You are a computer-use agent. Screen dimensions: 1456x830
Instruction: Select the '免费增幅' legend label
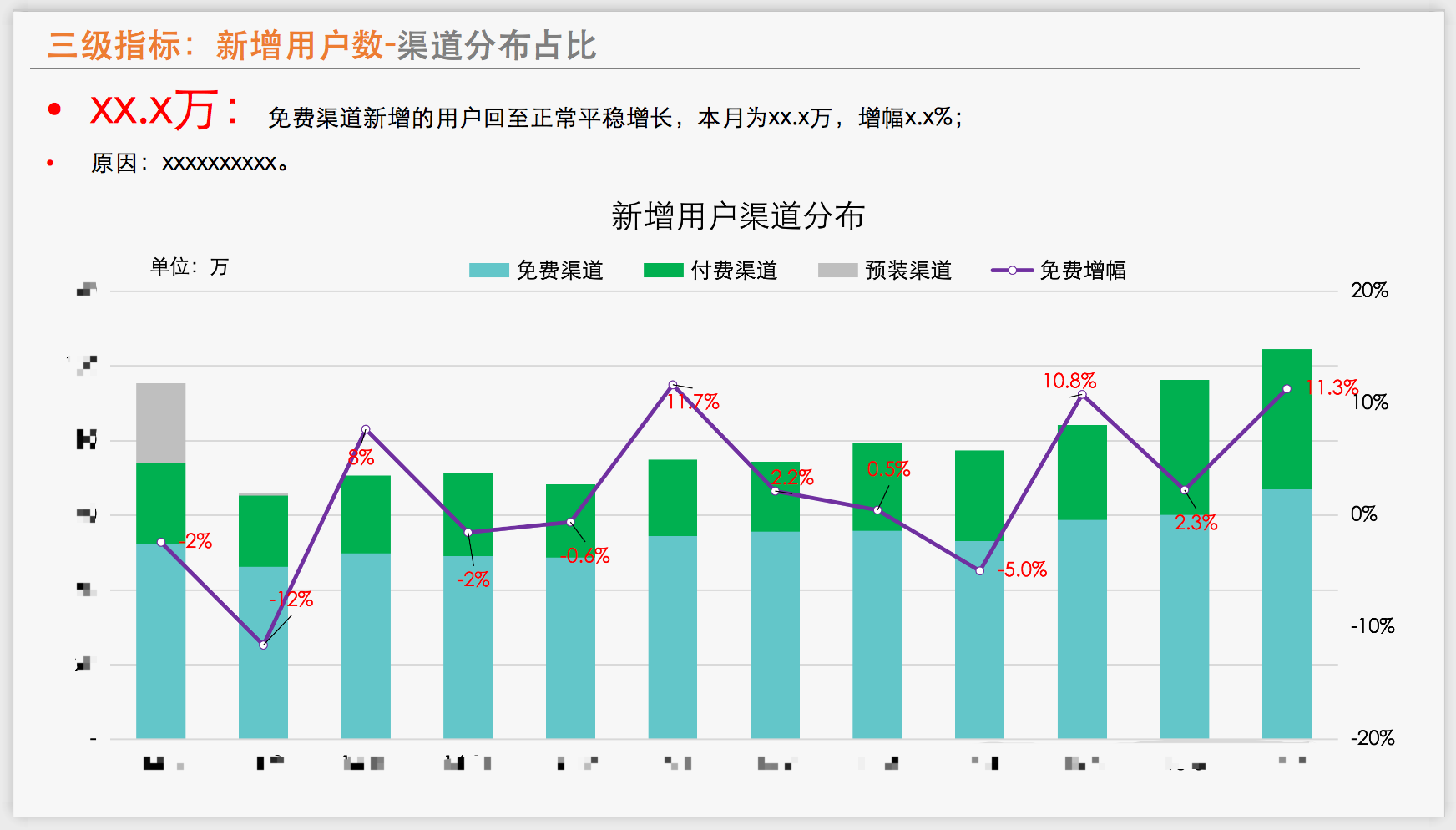pos(1083,270)
